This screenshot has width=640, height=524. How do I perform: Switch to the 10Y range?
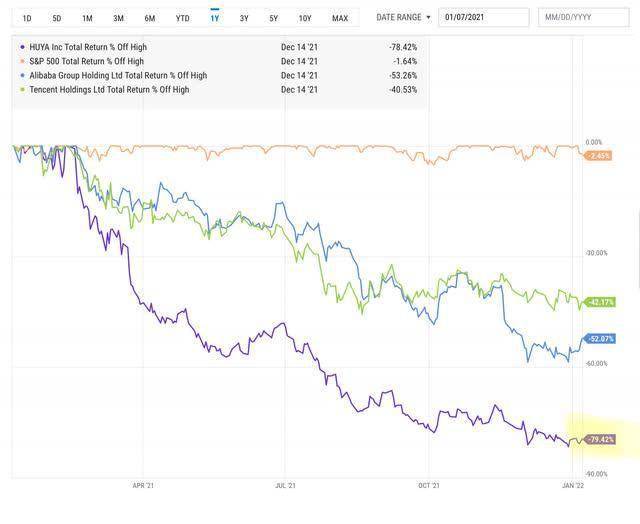click(305, 18)
